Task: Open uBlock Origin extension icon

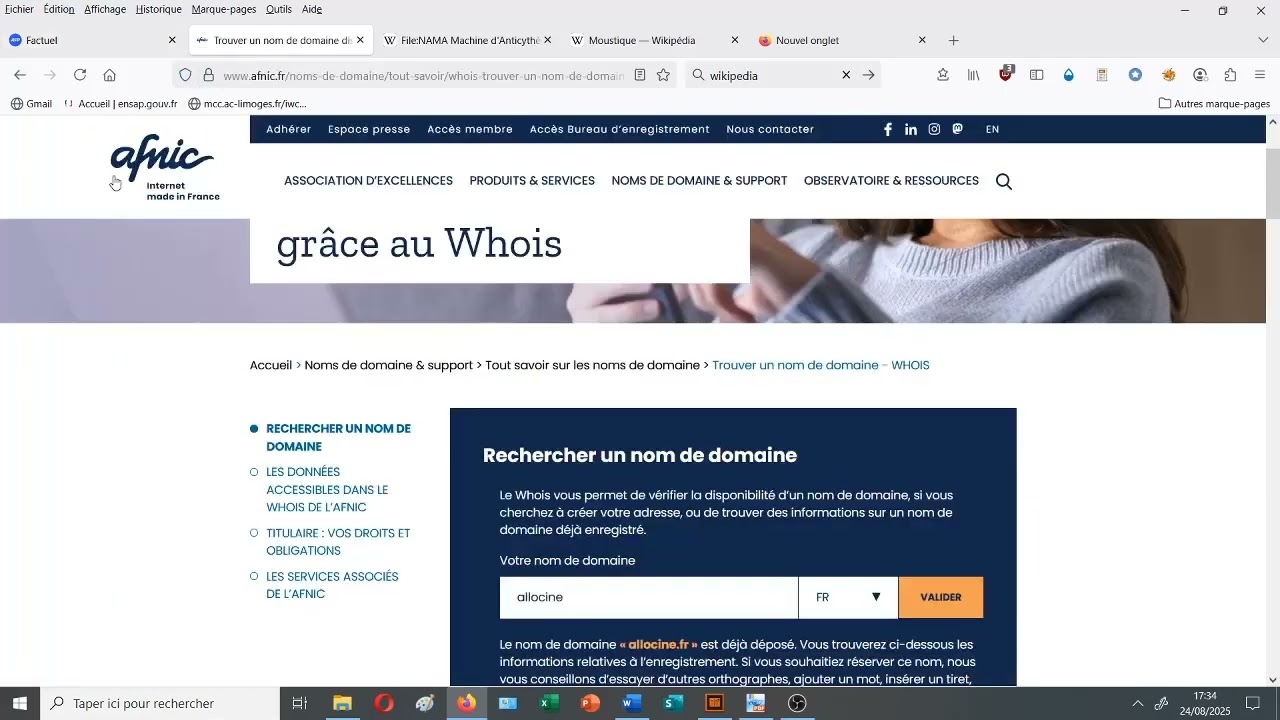Action: tap(1007, 75)
